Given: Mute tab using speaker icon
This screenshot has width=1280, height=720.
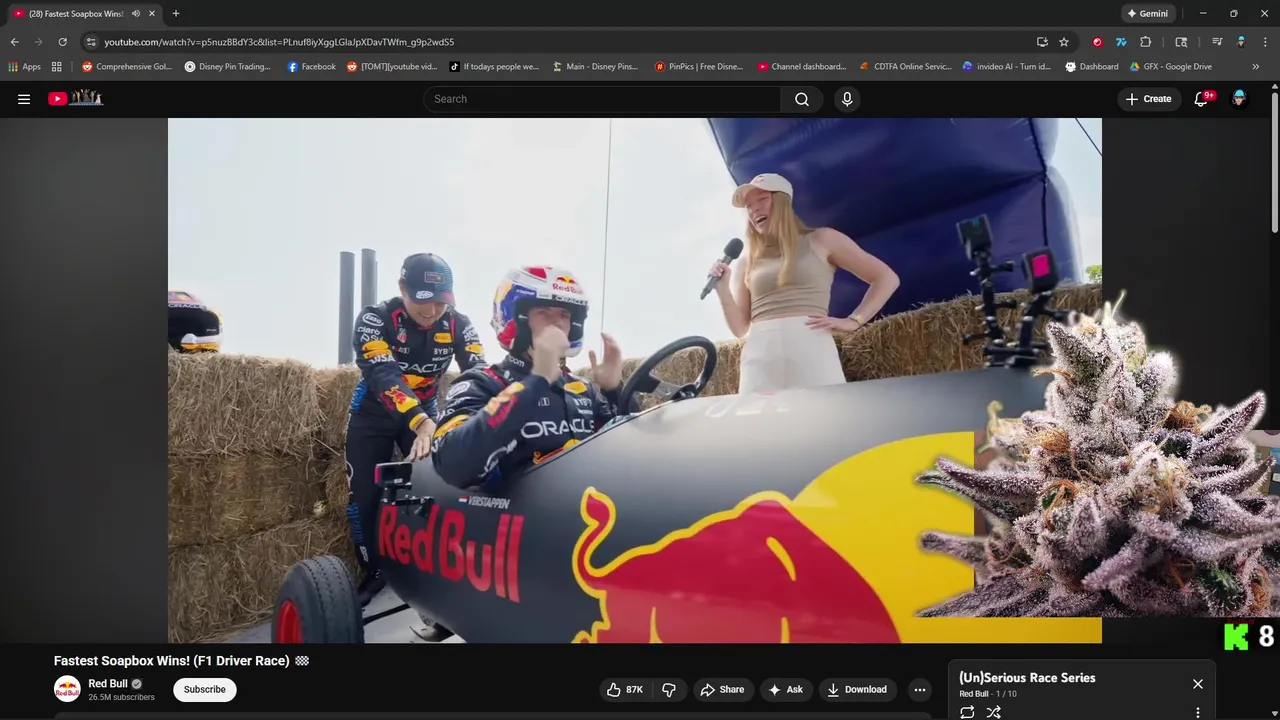Looking at the screenshot, I should pos(136,13).
